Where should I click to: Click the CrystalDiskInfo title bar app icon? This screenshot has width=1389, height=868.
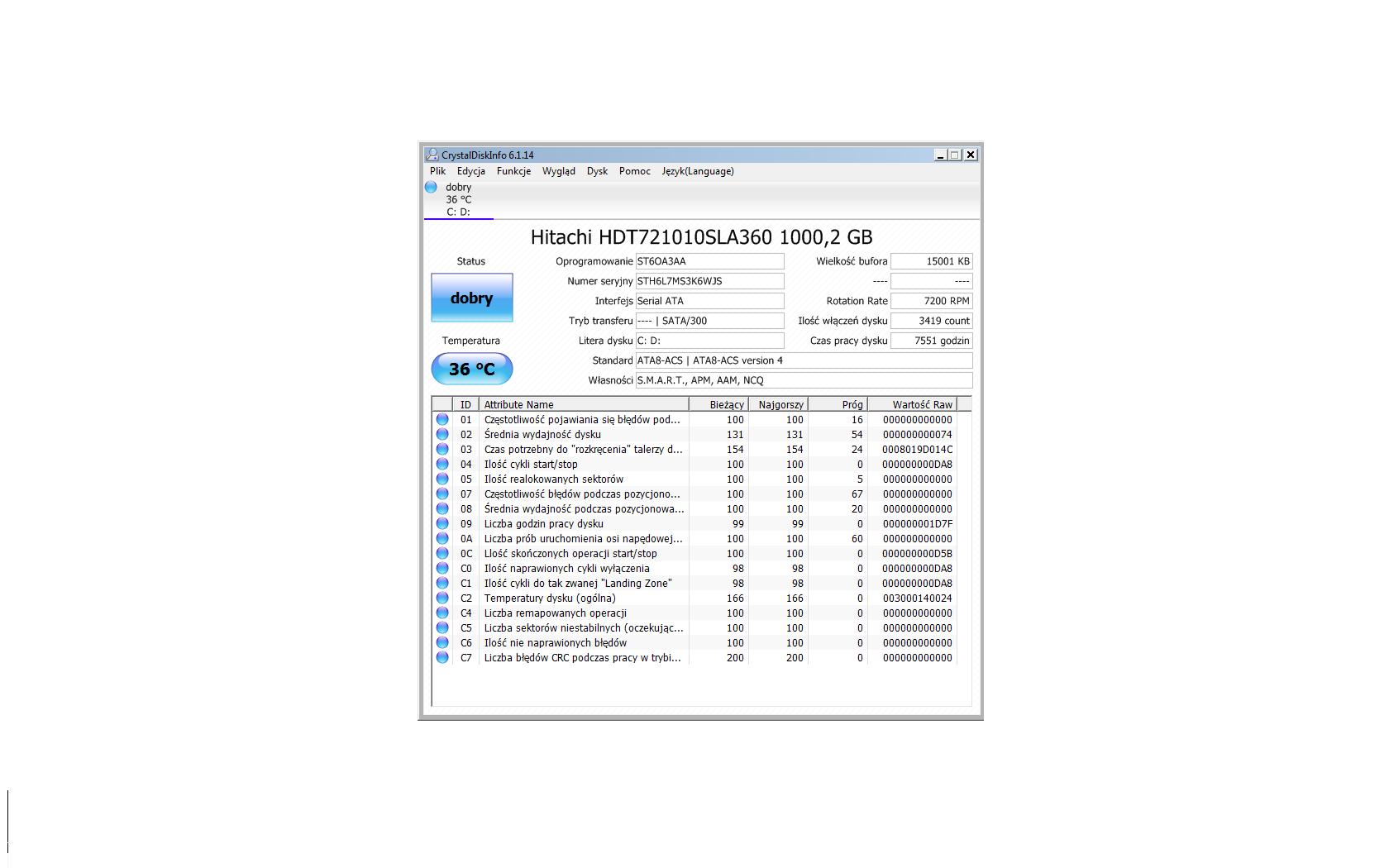click(x=432, y=155)
